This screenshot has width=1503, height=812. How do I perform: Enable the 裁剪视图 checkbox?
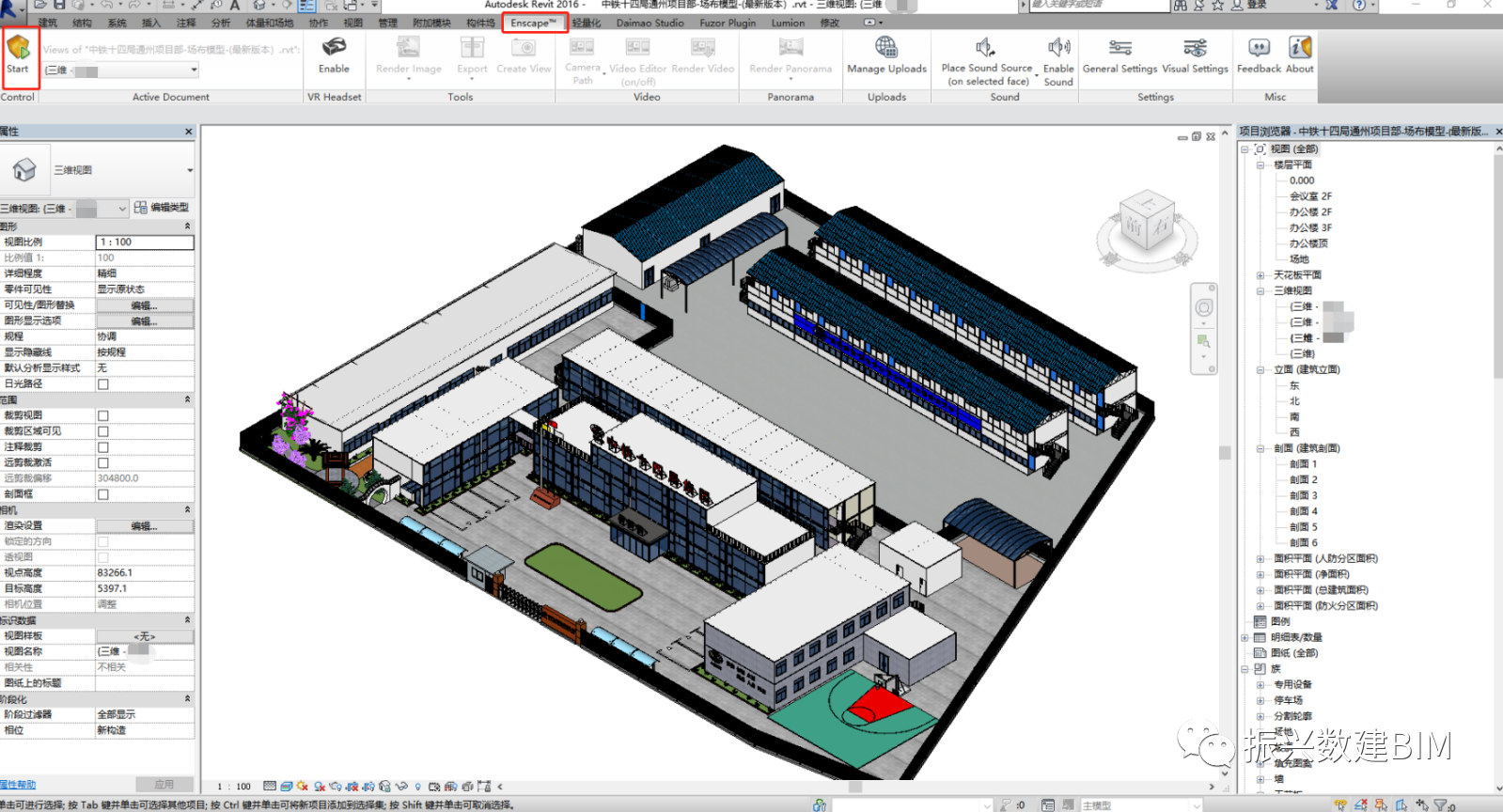[103, 415]
